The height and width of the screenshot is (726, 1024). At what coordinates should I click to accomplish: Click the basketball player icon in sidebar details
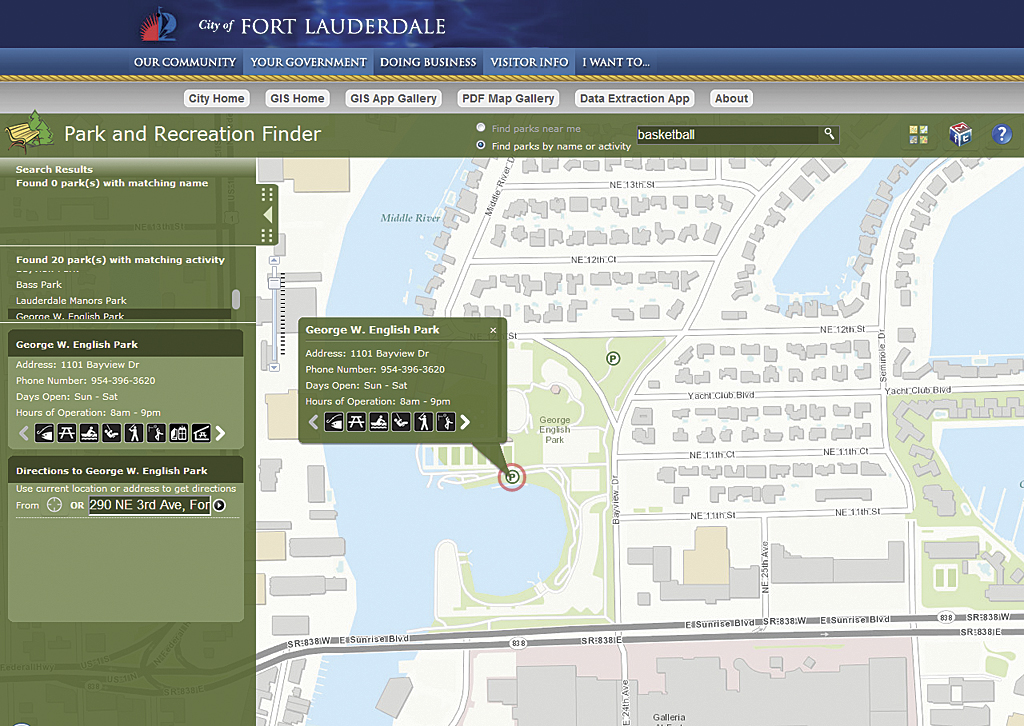click(x=156, y=433)
